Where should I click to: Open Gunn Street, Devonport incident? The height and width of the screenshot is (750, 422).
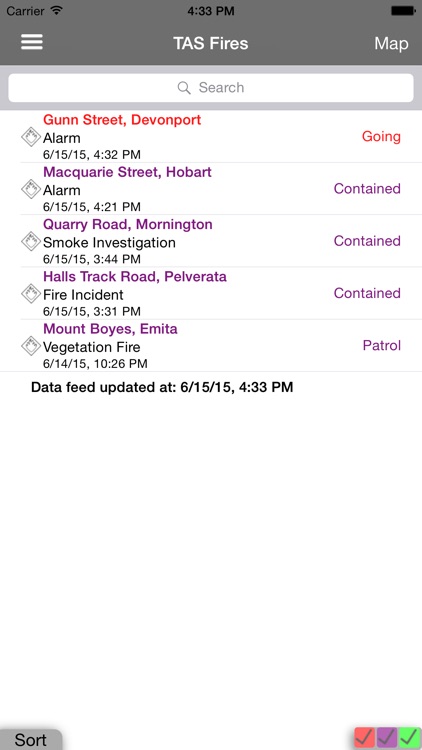211,137
